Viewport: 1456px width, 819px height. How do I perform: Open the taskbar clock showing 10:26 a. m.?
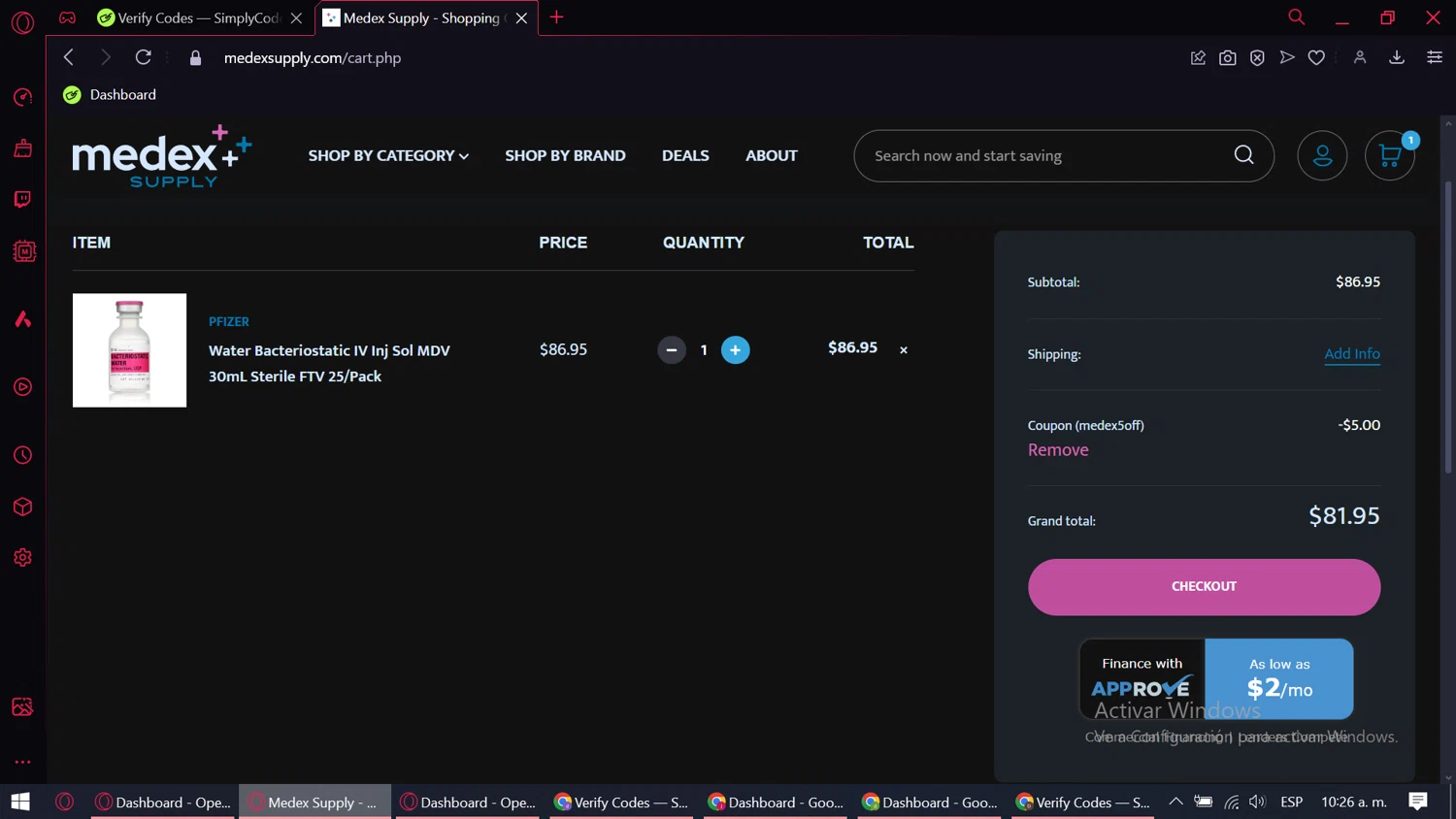[1354, 802]
